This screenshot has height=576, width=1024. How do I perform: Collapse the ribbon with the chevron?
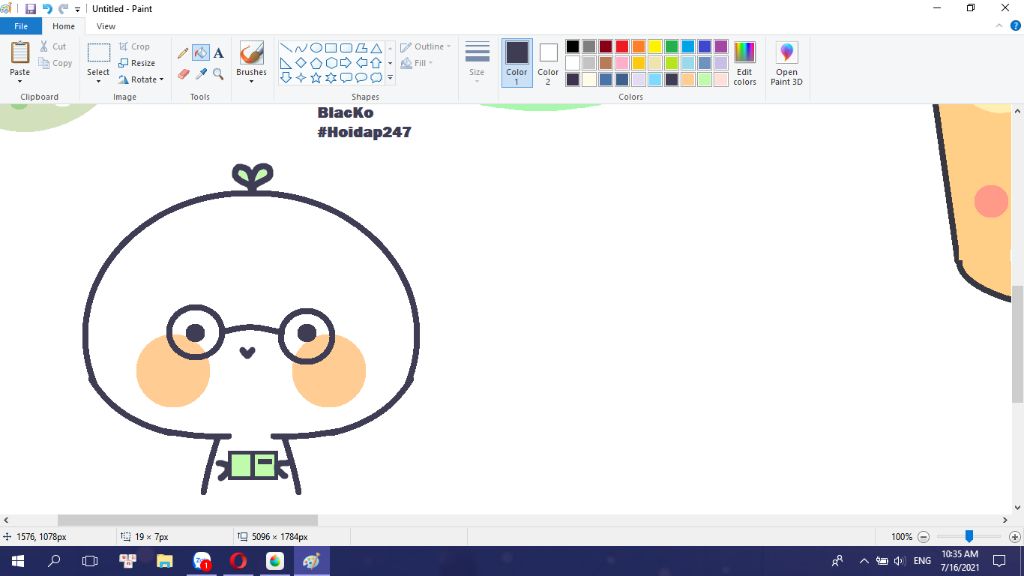pyautogui.click(x=999, y=26)
